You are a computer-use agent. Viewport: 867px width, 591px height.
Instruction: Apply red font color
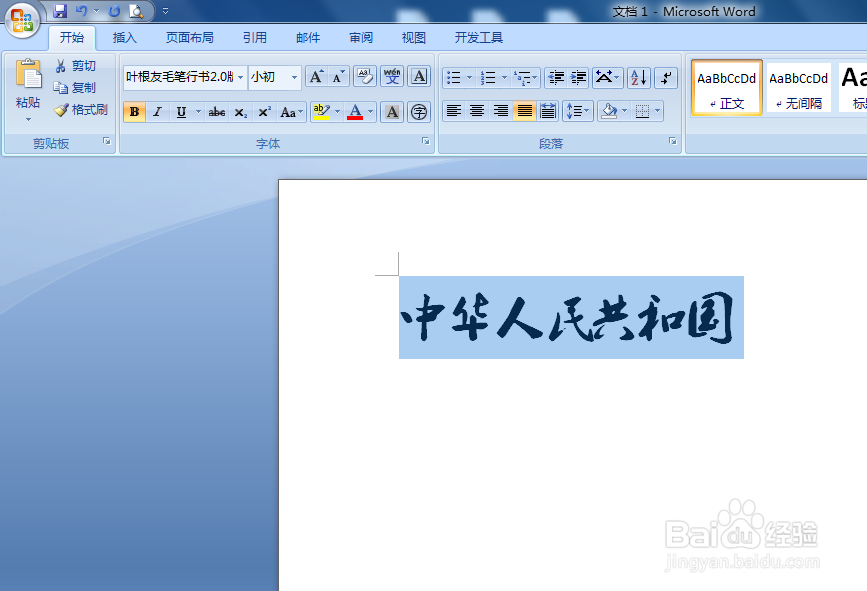point(355,112)
